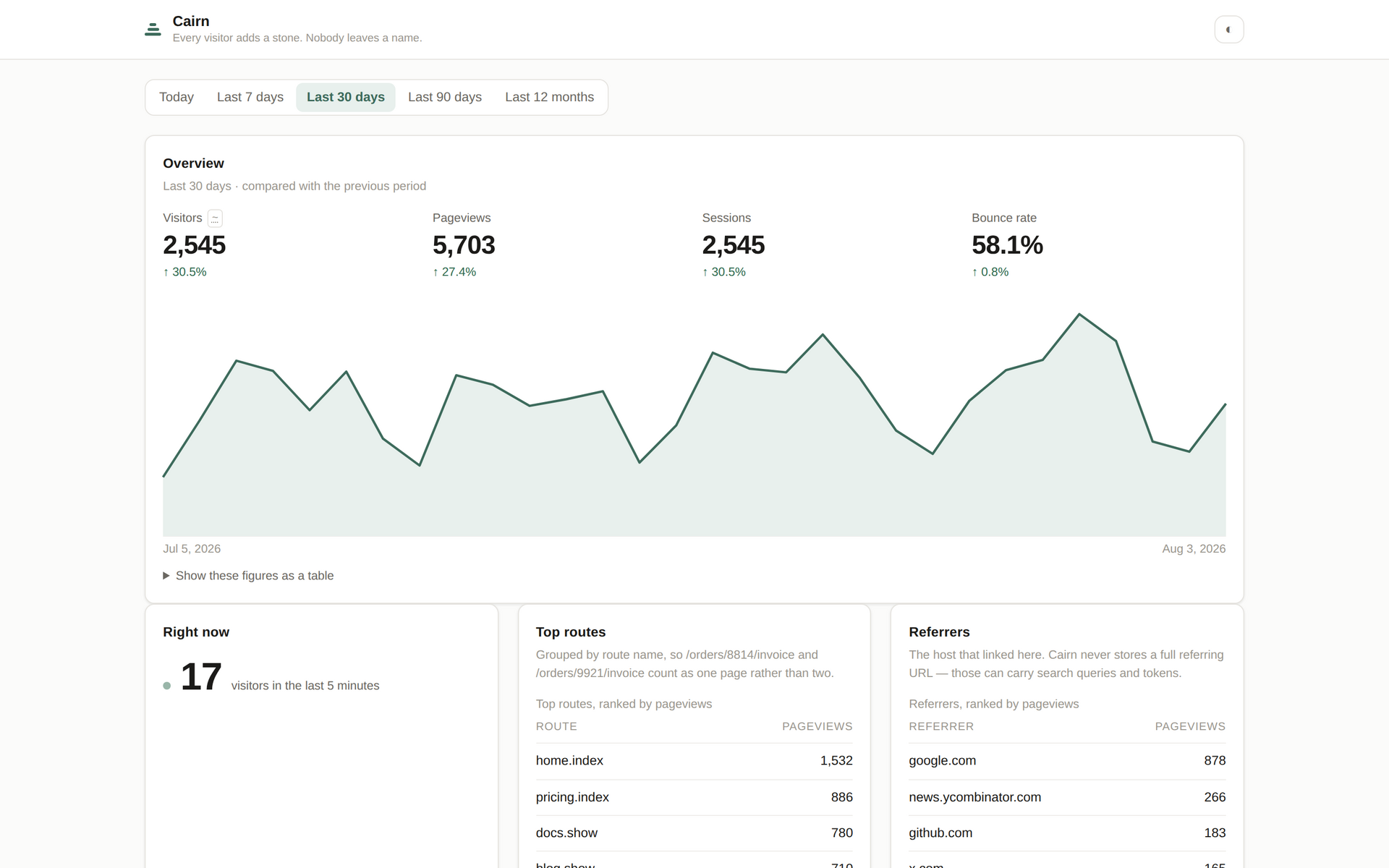1389x868 pixels.
Task: Click the Cairn stacked-stones logo icon
Action: [153, 30]
